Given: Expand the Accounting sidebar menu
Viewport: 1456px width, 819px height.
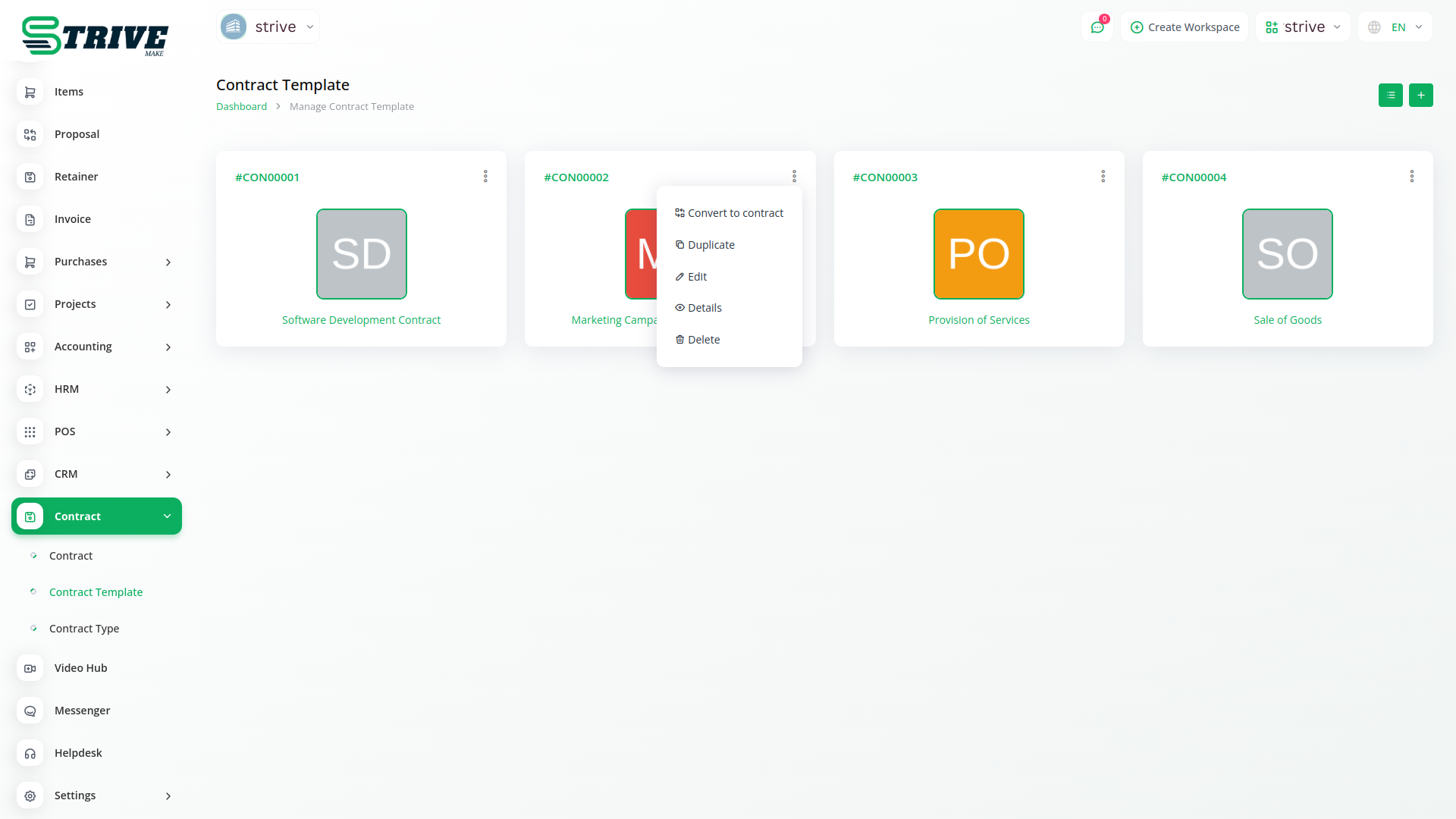Looking at the screenshot, I should (168, 347).
